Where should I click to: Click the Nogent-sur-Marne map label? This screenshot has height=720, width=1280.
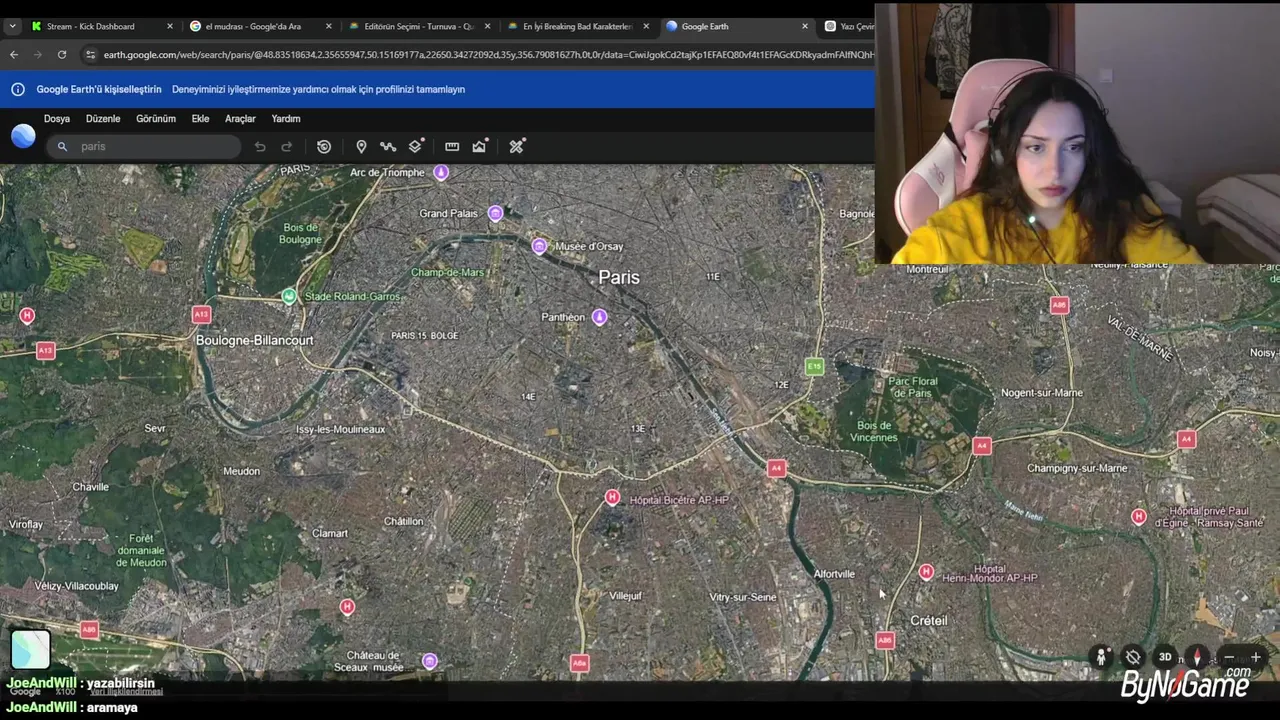pyautogui.click(x=1042, y=393)
